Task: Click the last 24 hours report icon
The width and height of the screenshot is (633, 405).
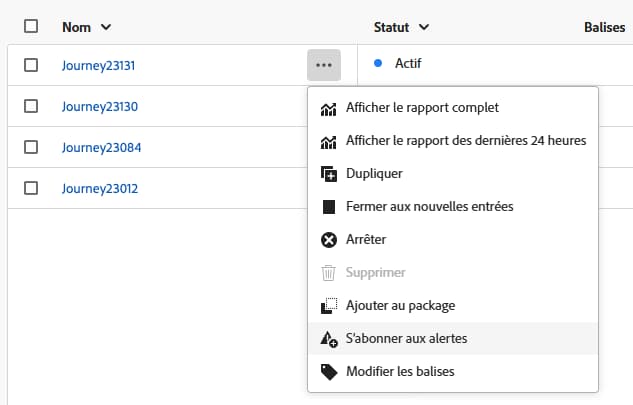Action: 328,141
